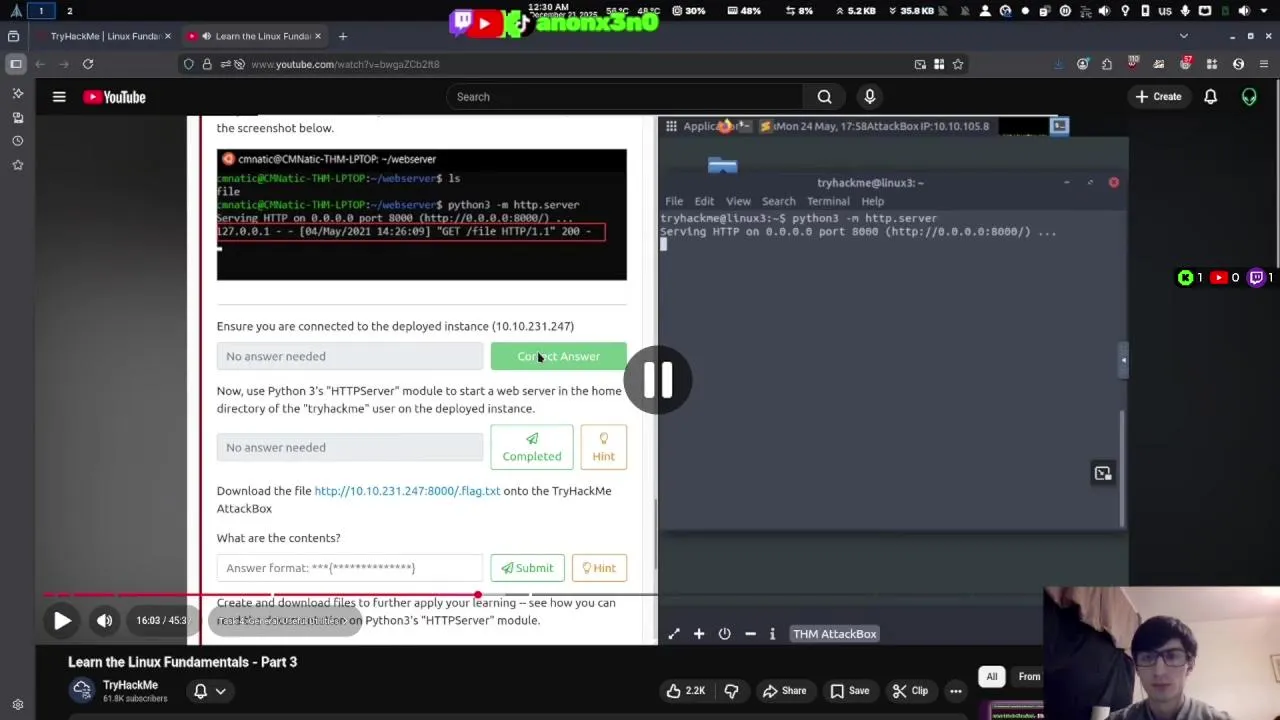The image size is (1280, 720).
Task: Toggle picture-in-picture icon in address bar
Action: (x=920, y=64)
